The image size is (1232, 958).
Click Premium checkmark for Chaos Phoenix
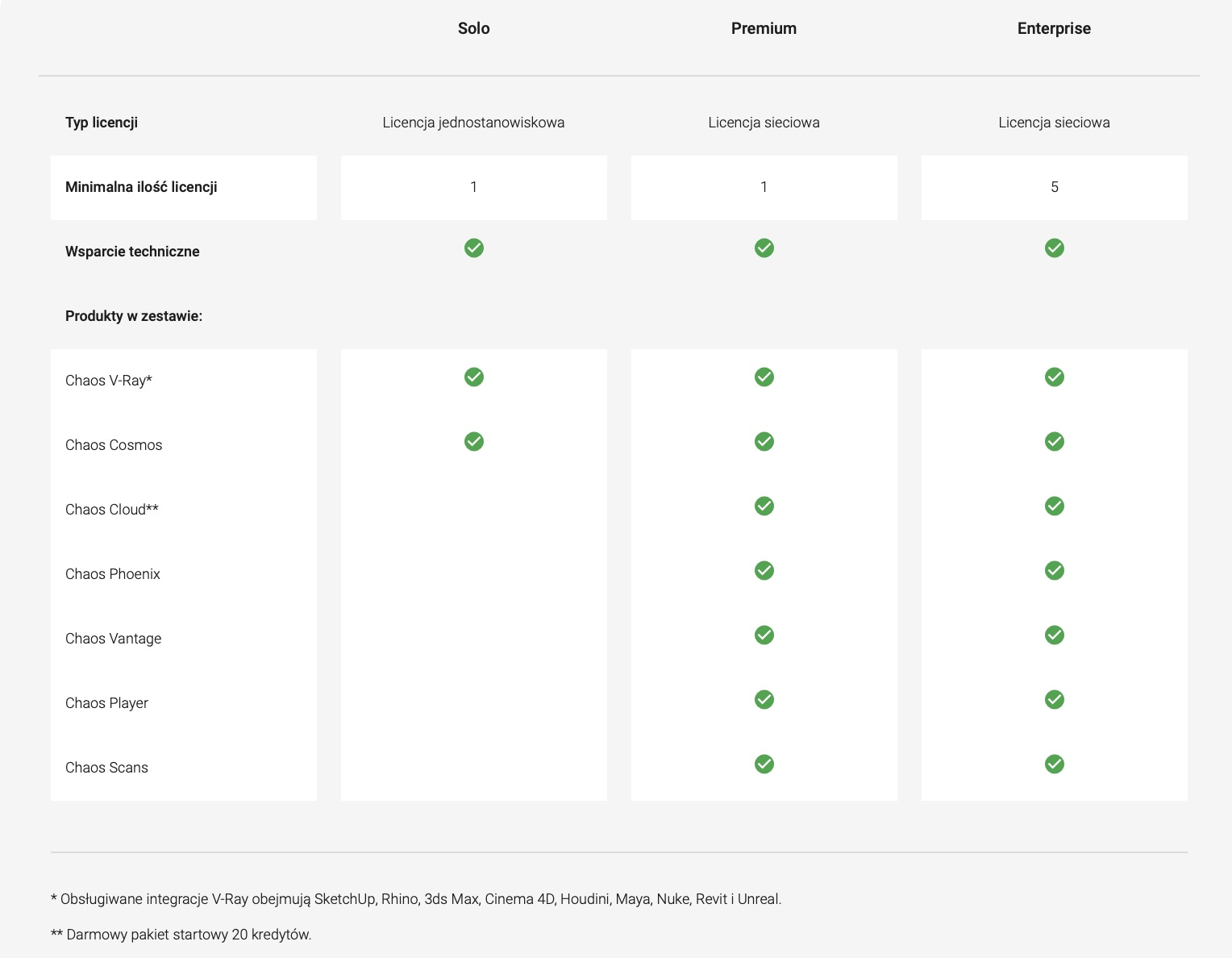point(764,571)
